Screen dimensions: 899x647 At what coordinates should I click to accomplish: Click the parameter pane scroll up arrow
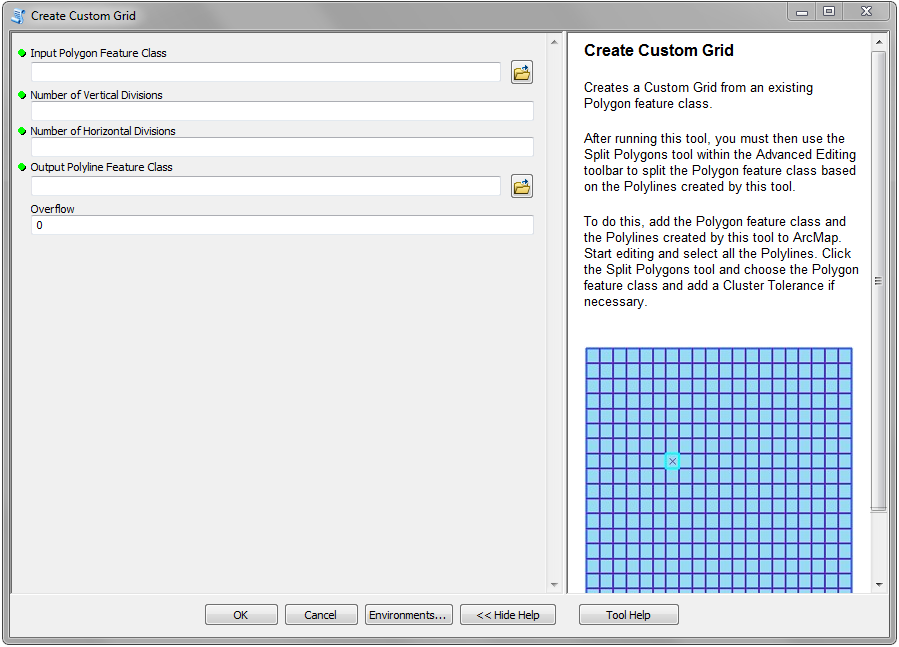pos(554,42)
